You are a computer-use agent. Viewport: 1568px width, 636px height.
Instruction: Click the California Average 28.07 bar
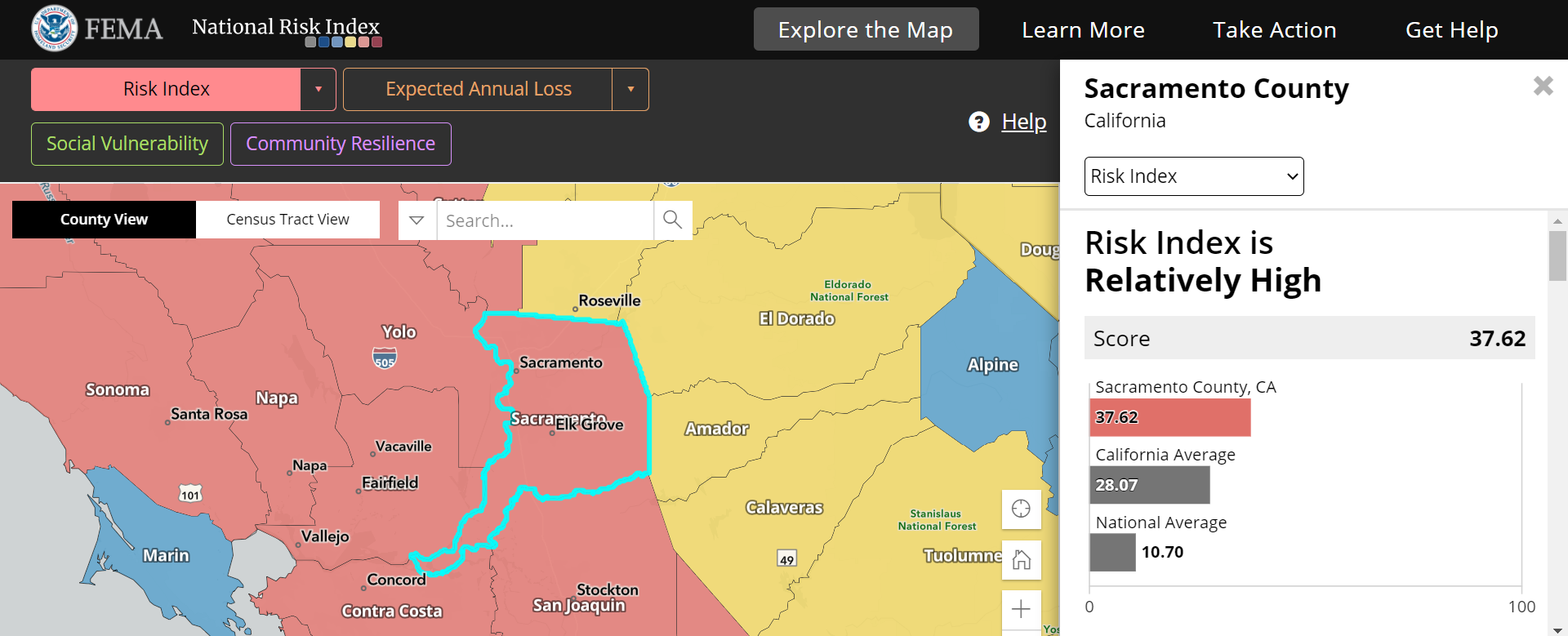1150,485
